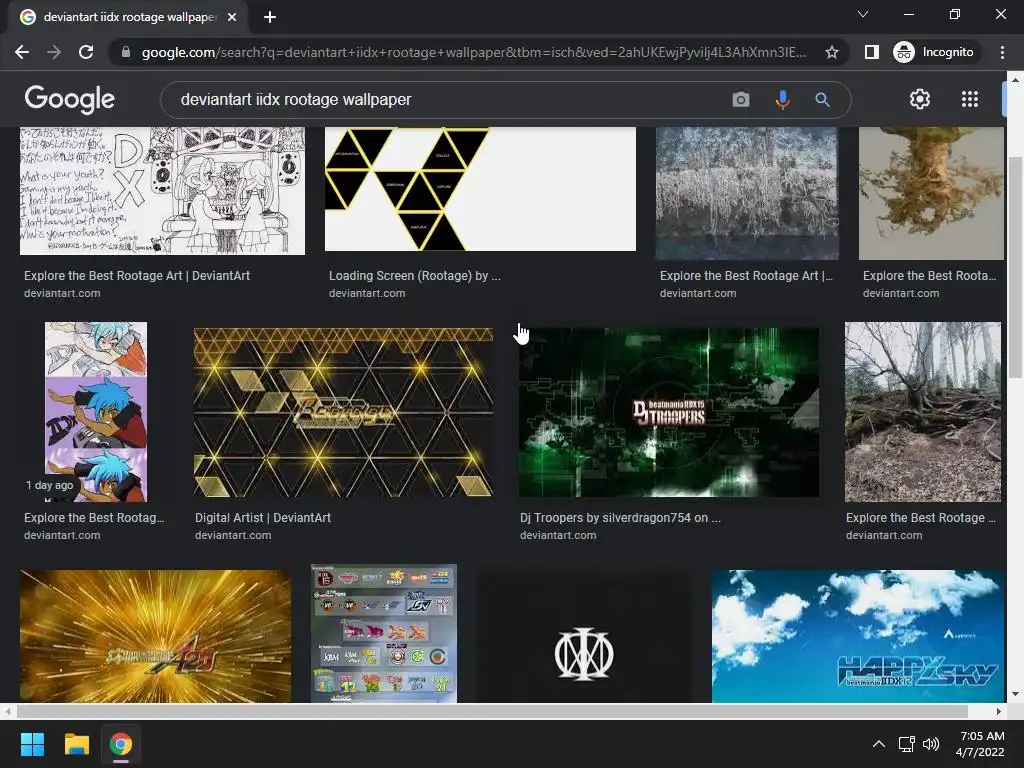Screen dimensions: 1024x768
Task: Open the IIDX logos collage thumbnail
Action: [x=384, y=633]
